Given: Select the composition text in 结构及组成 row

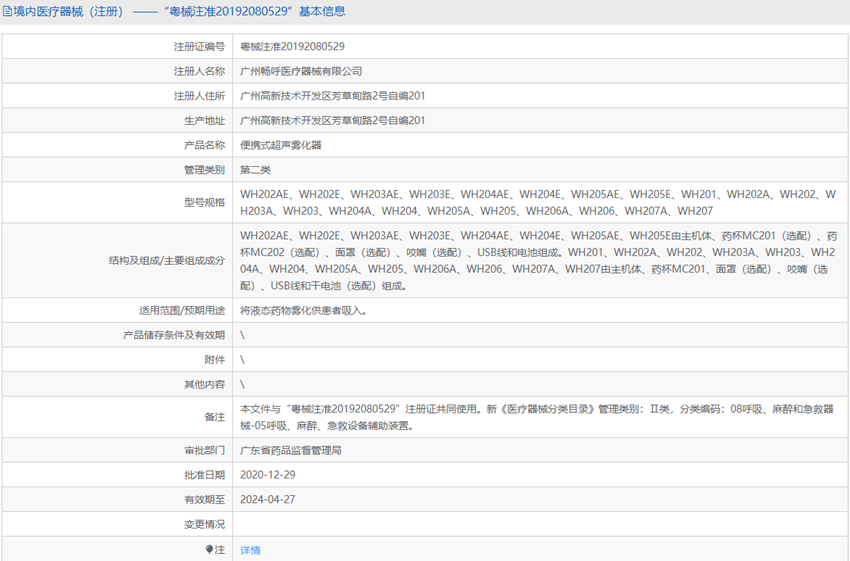Looking at the screenshot, I should [538, 261].
